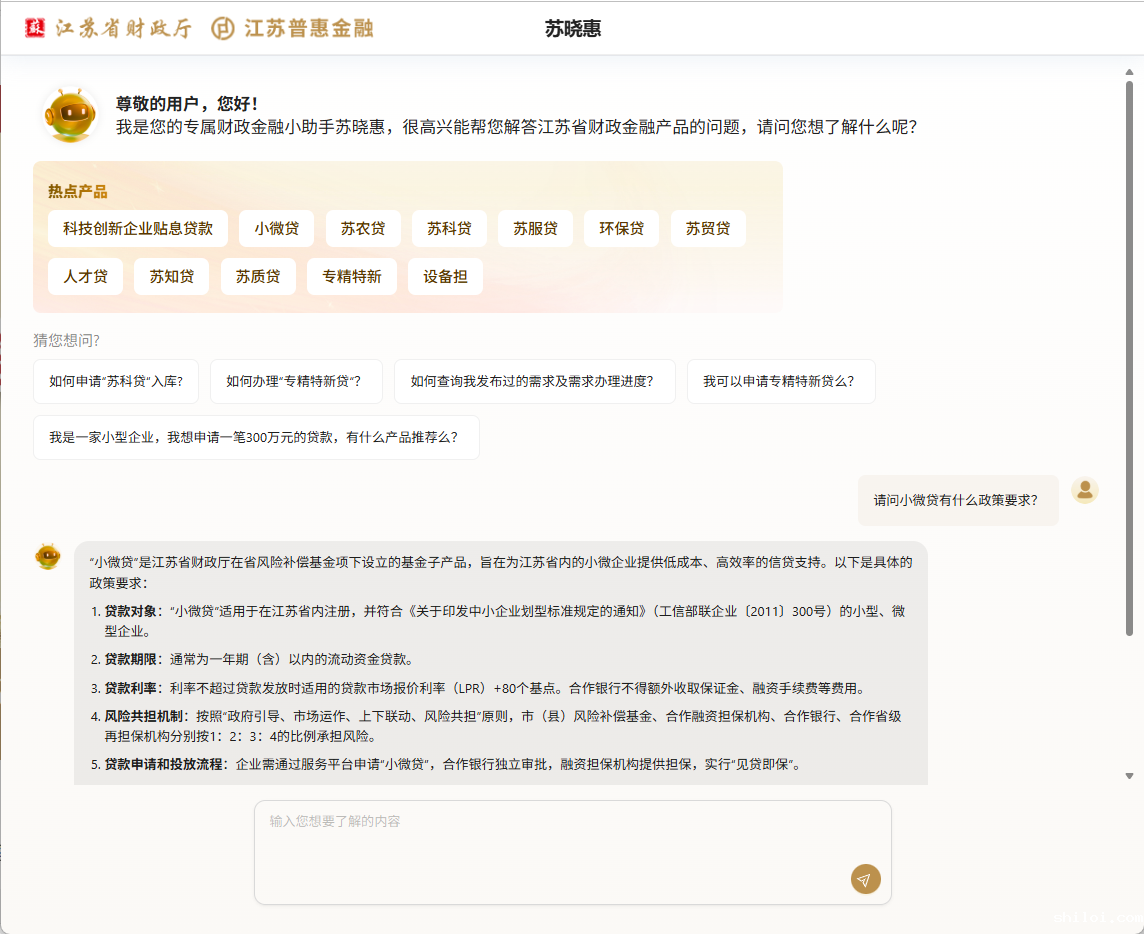
Task: Select the 科技创新企业贴息贷款 product
Action: click(x=138, y=228)
